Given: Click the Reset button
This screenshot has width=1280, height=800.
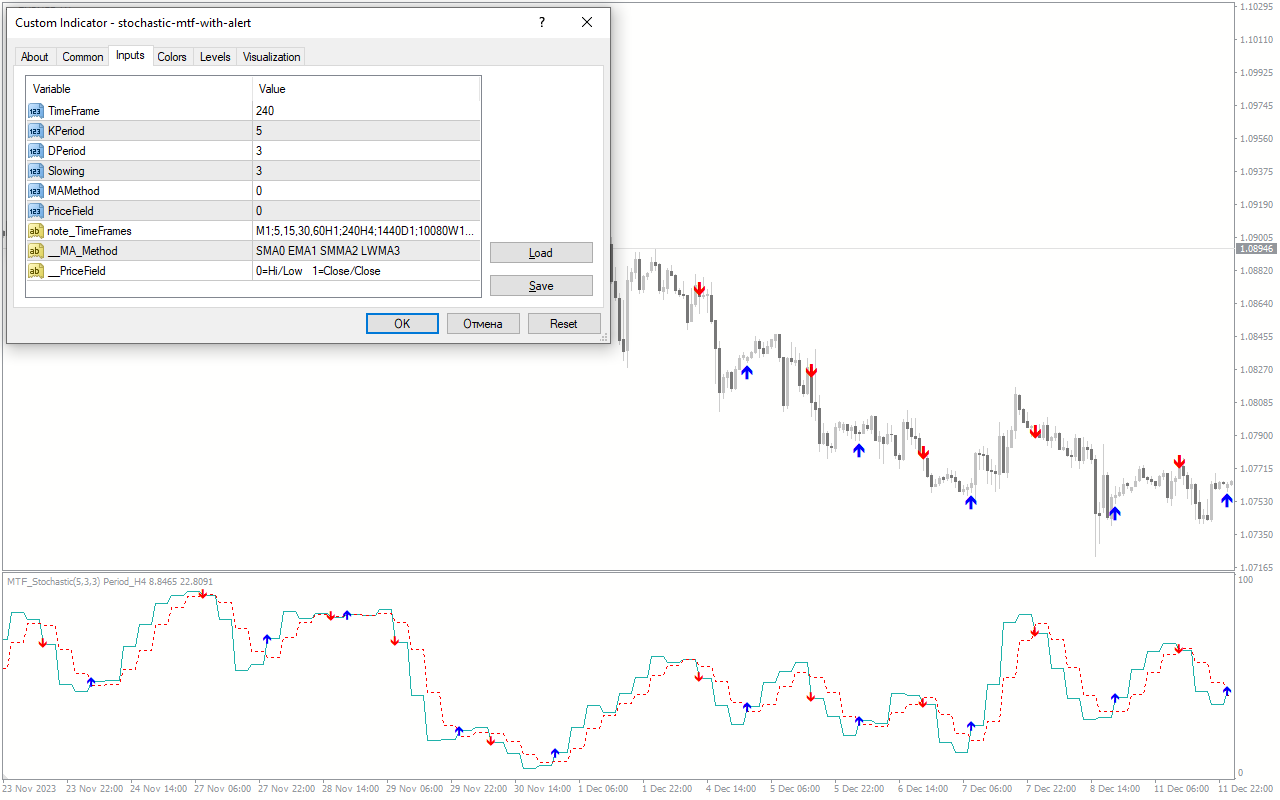Looking at the screenshot, I should coord(564,324).
